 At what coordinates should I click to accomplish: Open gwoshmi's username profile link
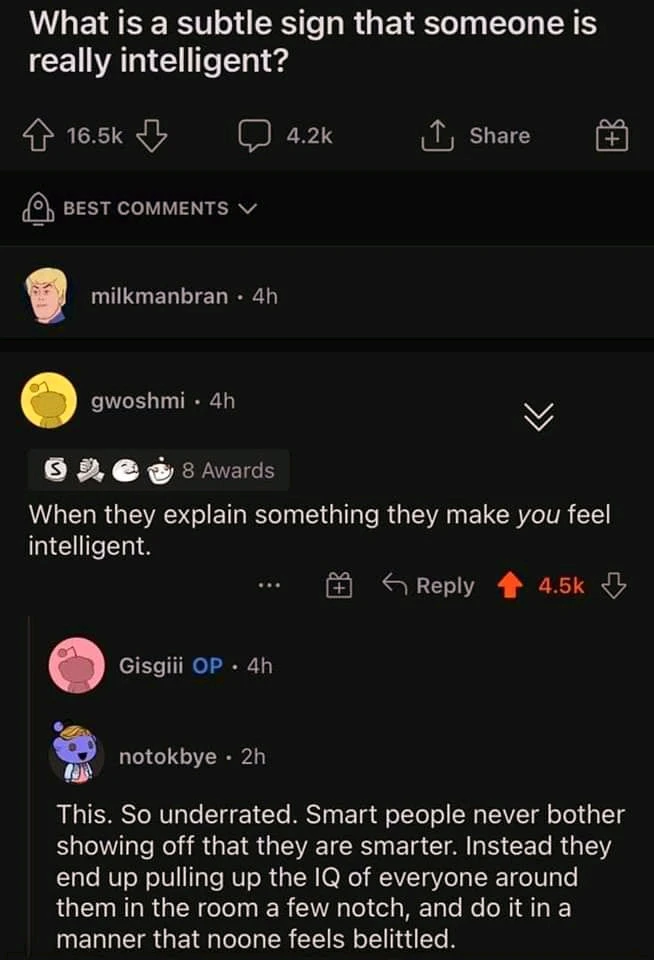(x=138, y=401)
